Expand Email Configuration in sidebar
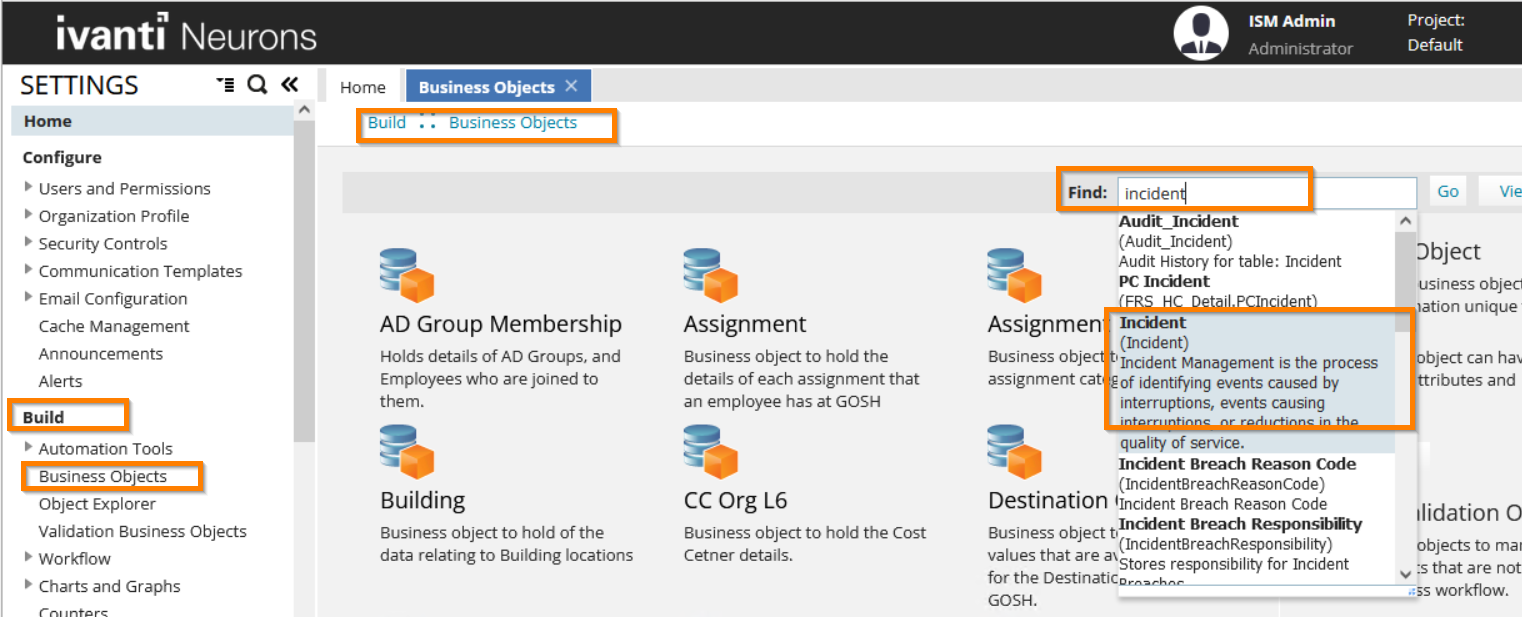The image size is (1522, 617). coord(29,298)
